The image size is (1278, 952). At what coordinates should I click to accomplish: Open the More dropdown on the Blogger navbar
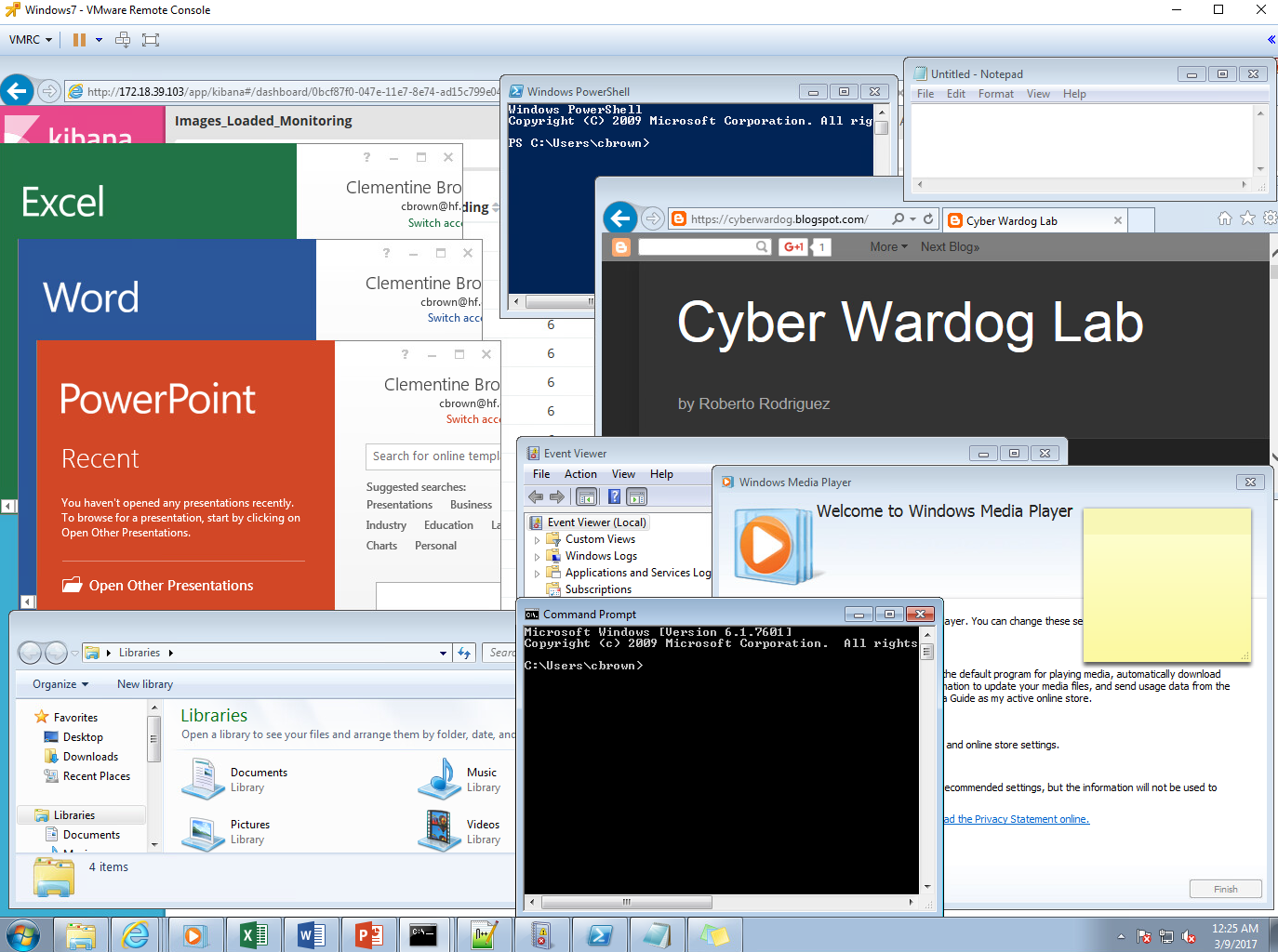(888, 247)
